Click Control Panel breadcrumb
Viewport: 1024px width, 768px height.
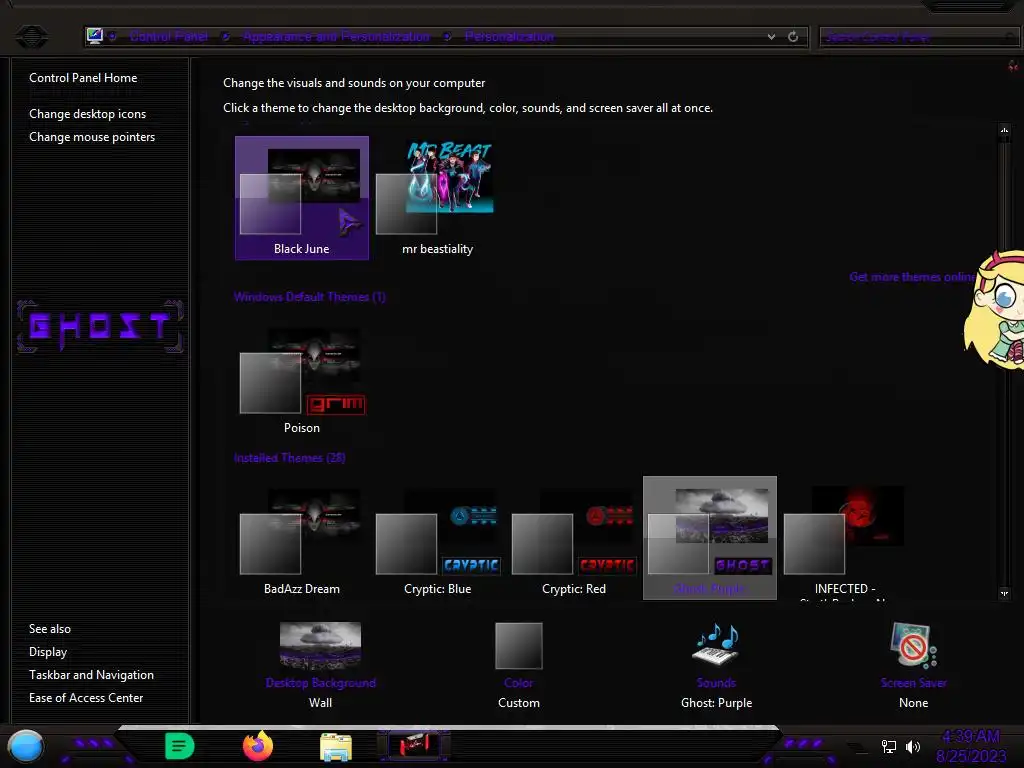point(168,37)
